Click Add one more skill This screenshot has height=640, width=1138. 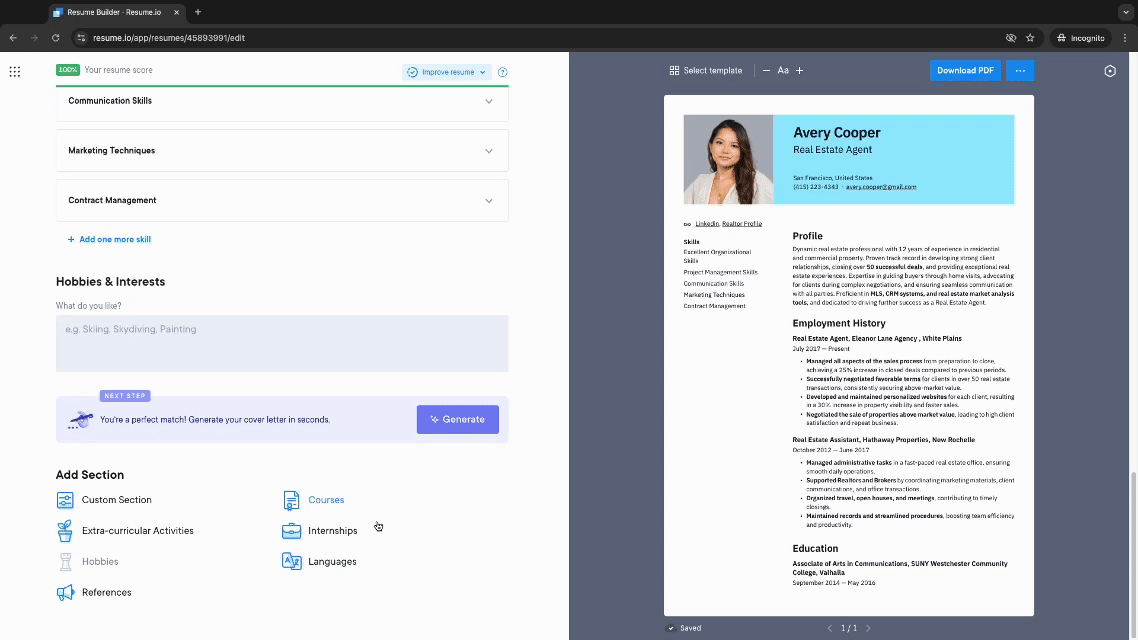coord(109,239)
